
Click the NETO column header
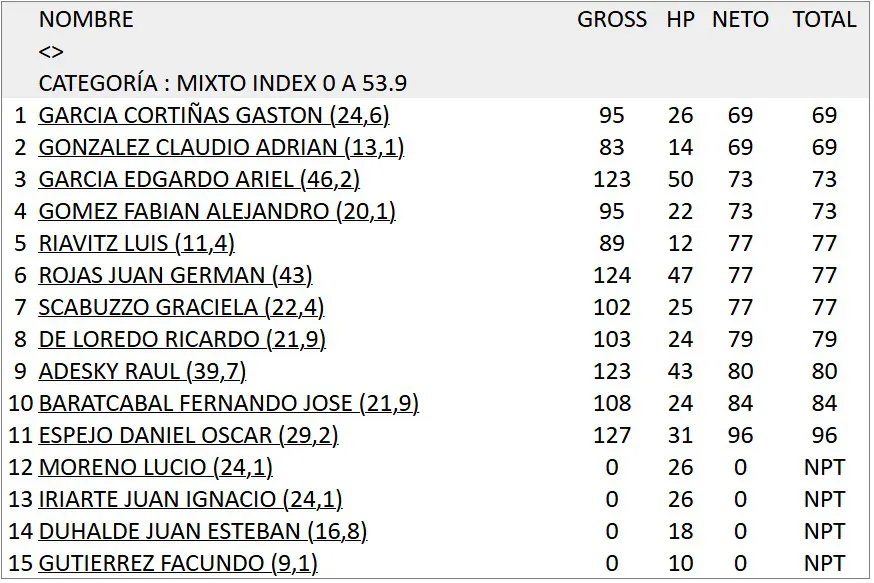coord(740,20)
